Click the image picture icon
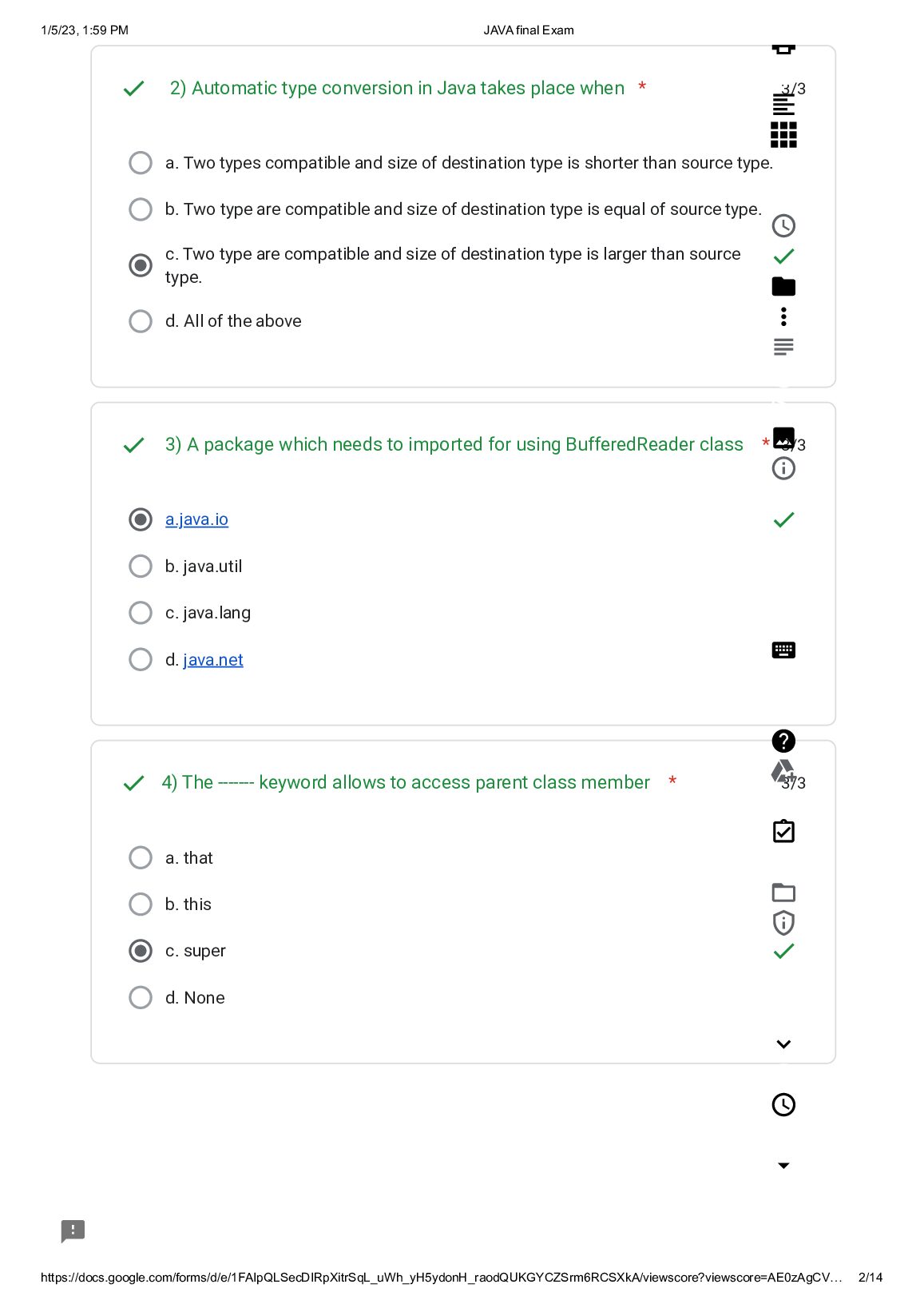Screen dimensions: 924x1308 (x=783, y=437)
